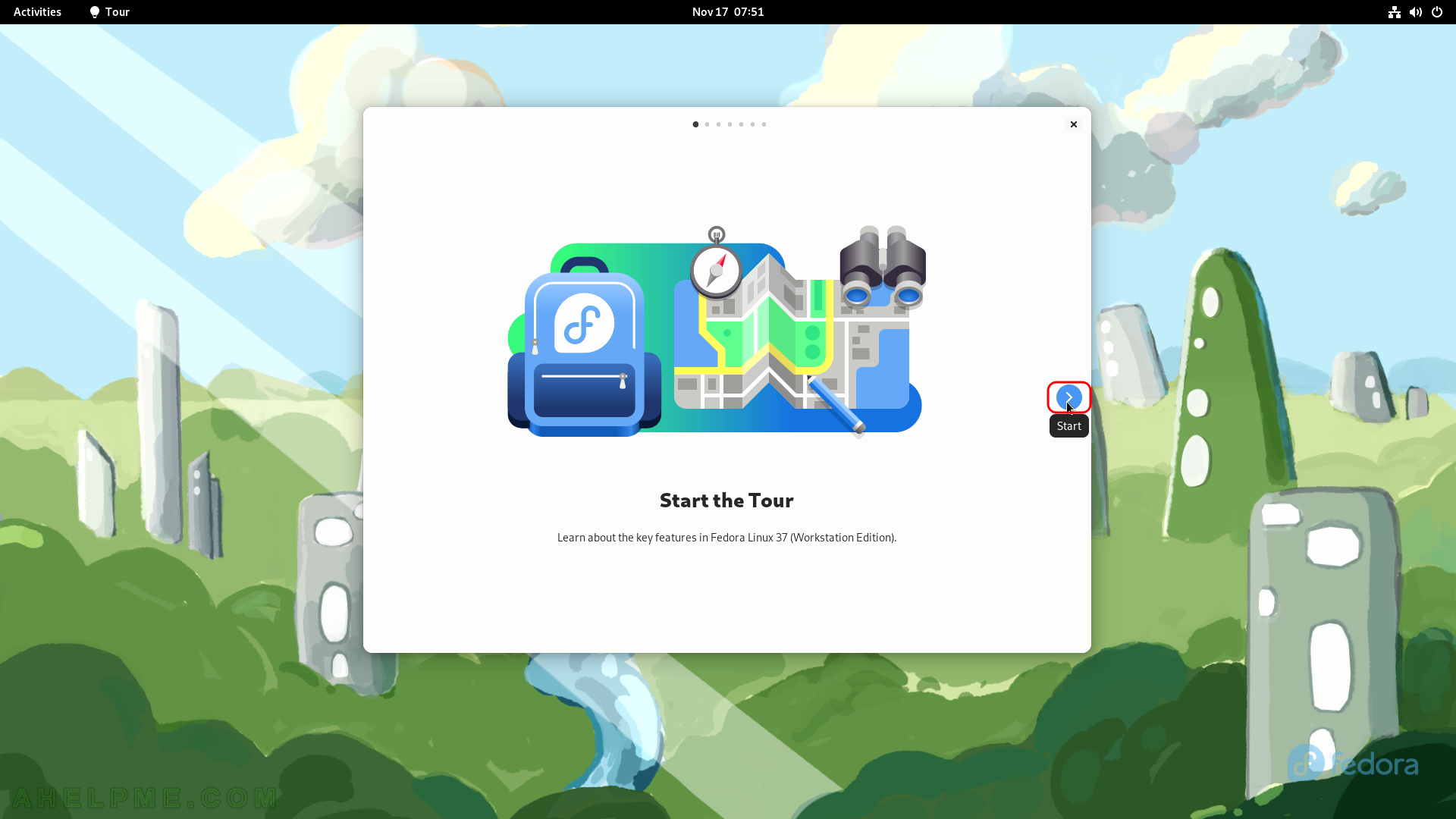Open the power menu icon
This screenshot has width=1456, height=819.
click(1436, 12)
